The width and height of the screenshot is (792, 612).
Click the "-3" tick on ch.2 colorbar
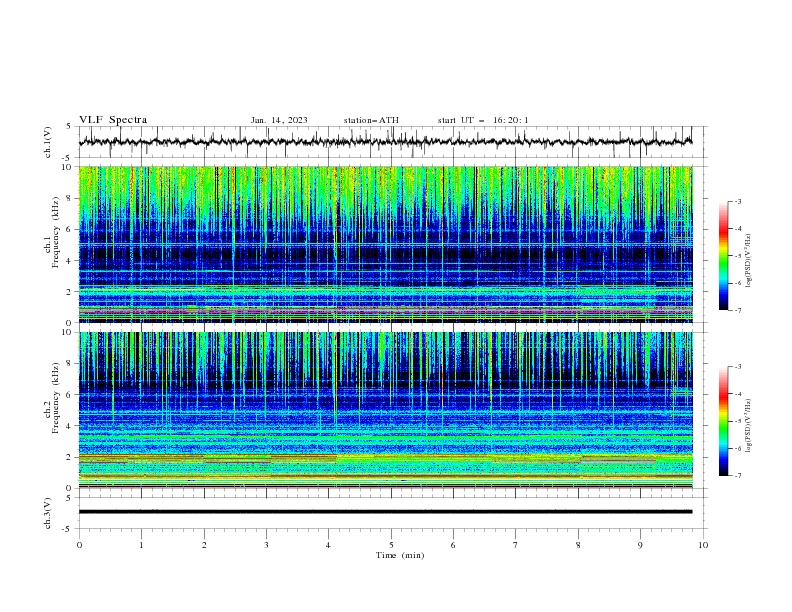tap(737, 367)
